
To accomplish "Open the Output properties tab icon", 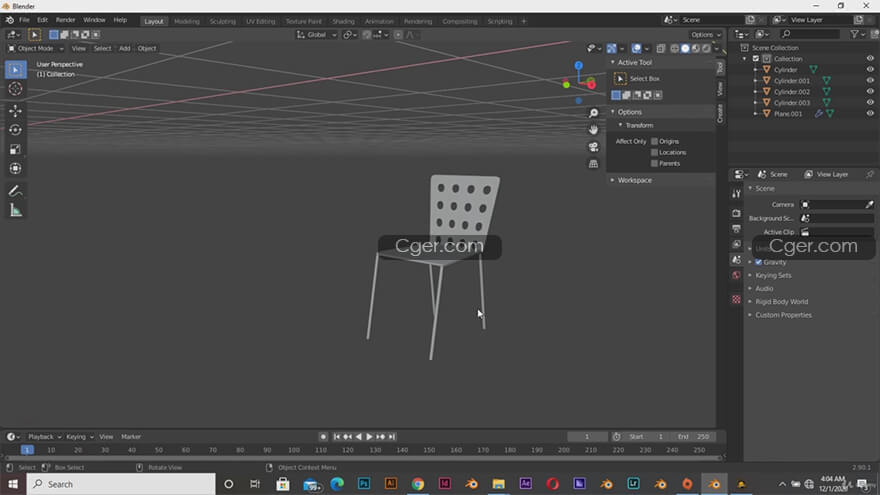I will tap(736, 229).
